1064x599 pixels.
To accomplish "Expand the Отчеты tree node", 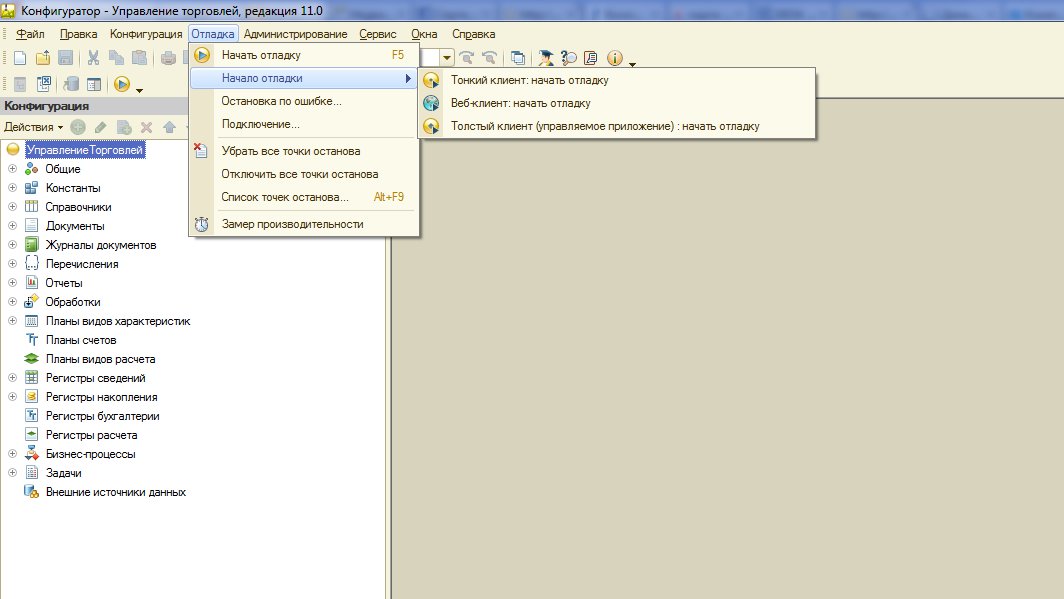I will tap(12, 282).
